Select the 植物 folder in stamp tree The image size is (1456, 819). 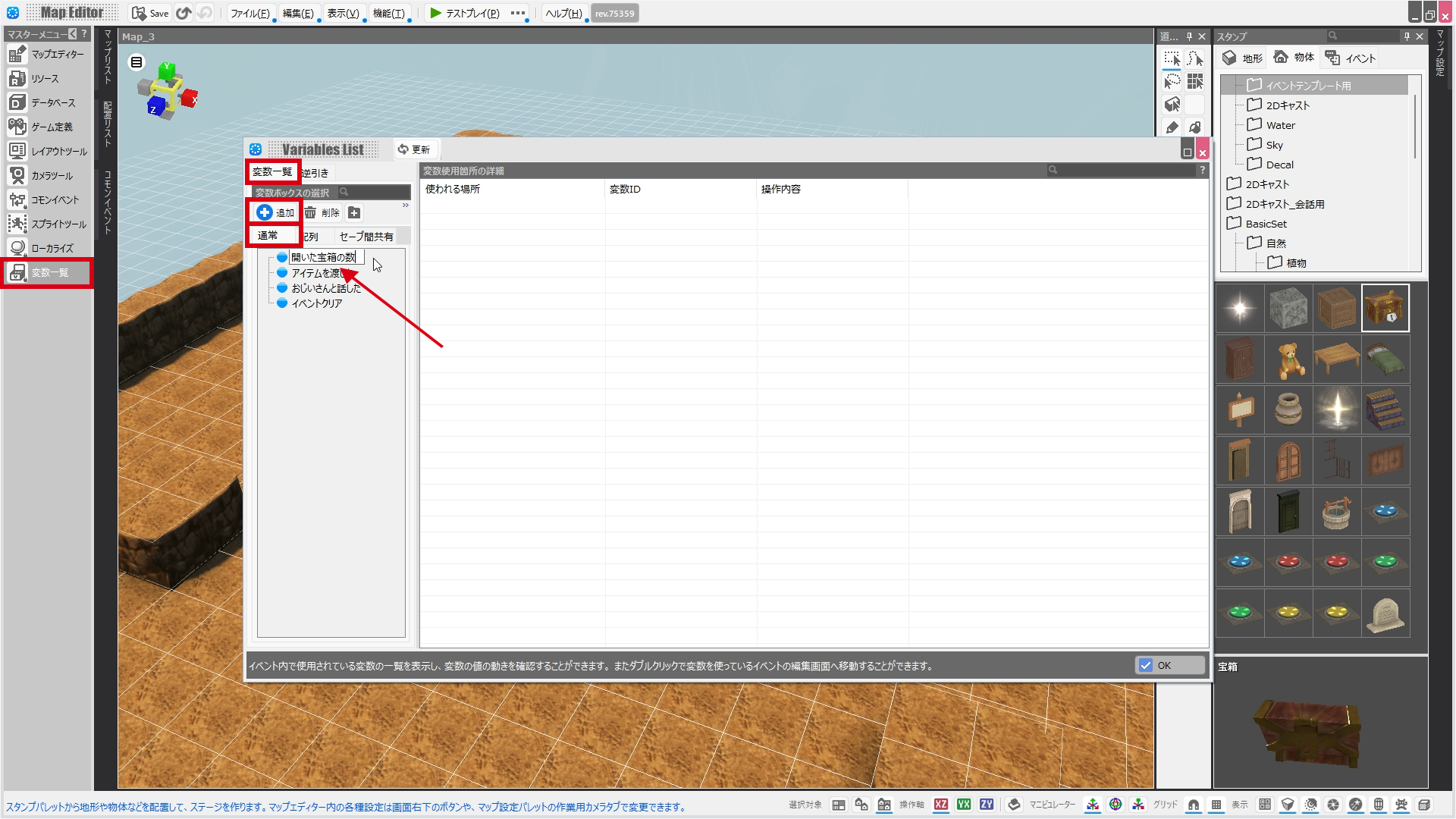[x=1287, y=263]
